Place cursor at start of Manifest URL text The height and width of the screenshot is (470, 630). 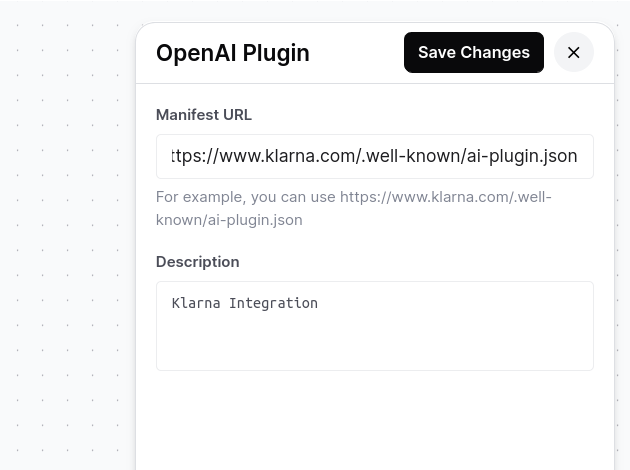(x=172, y=156)
